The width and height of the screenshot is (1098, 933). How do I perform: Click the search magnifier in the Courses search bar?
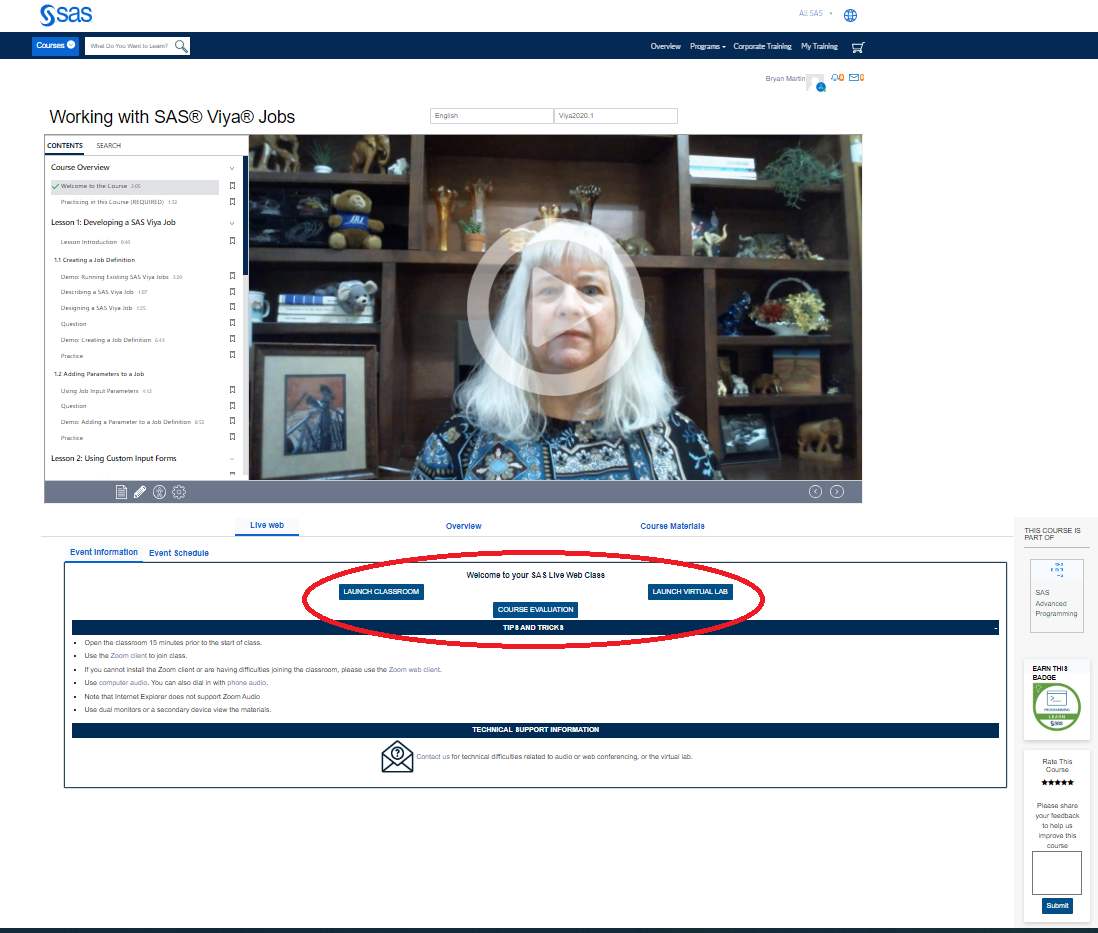[180, 46]
